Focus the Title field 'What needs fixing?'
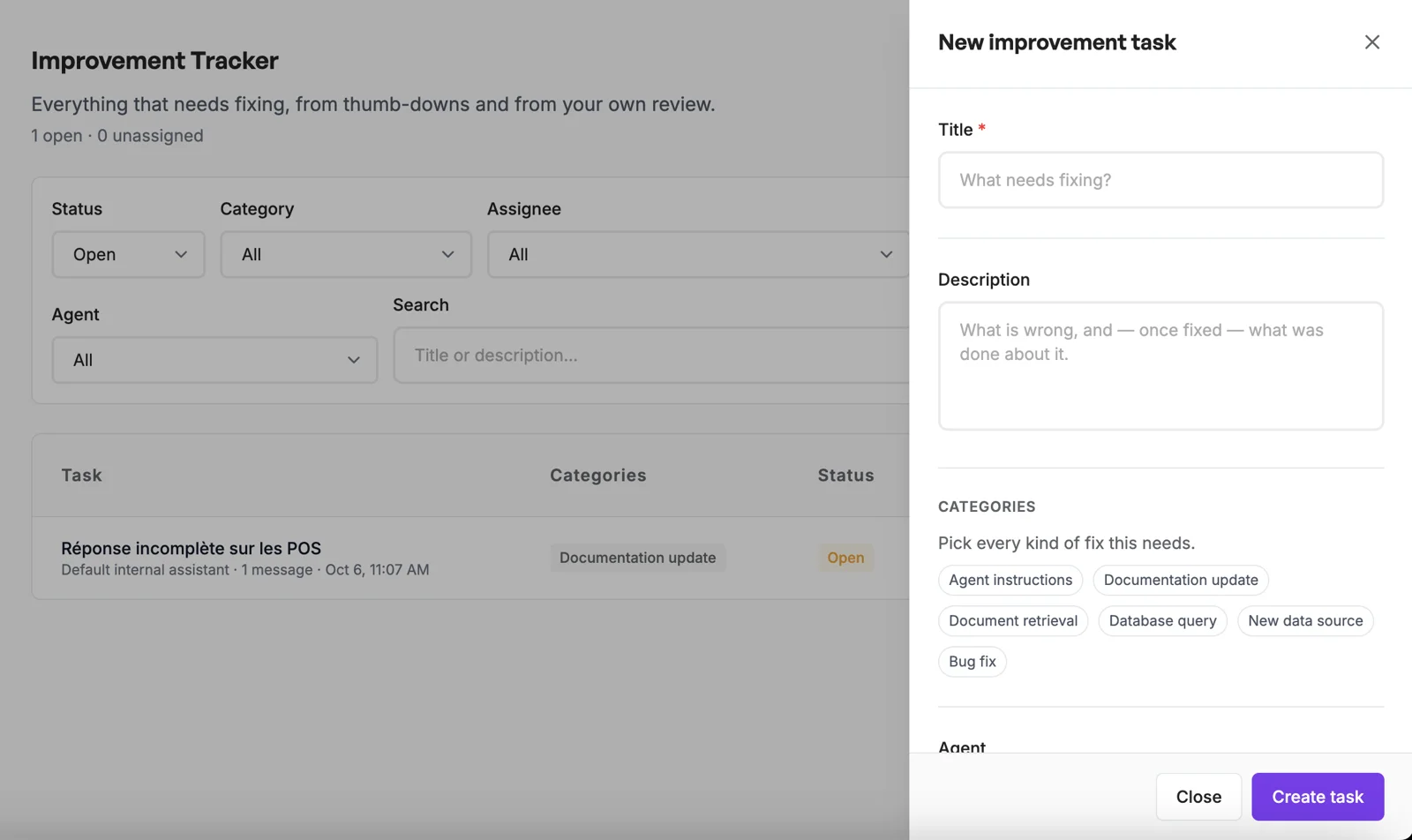1412x840 pixels. click(1160, 180)
